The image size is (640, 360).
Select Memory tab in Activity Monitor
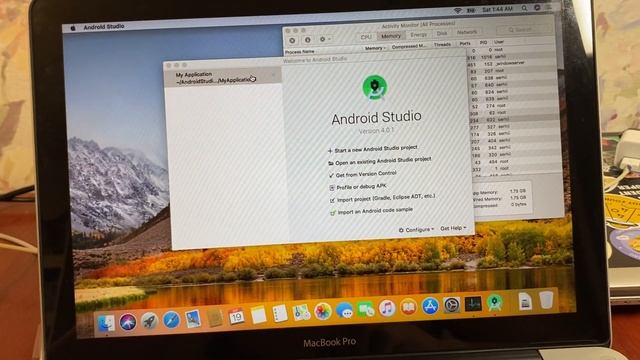pyautogui.click(x=391, y=36)
